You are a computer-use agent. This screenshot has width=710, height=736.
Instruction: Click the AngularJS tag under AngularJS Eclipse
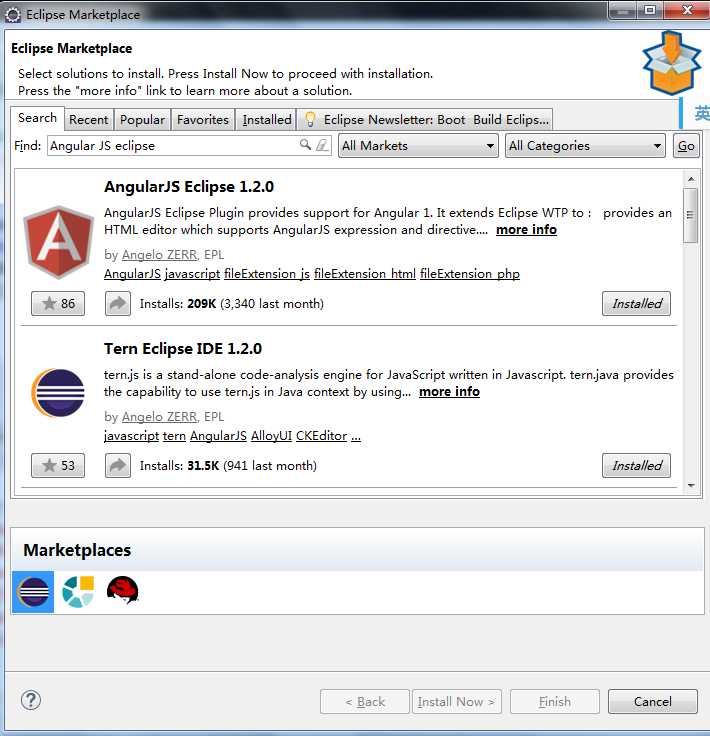click(132, 274)
